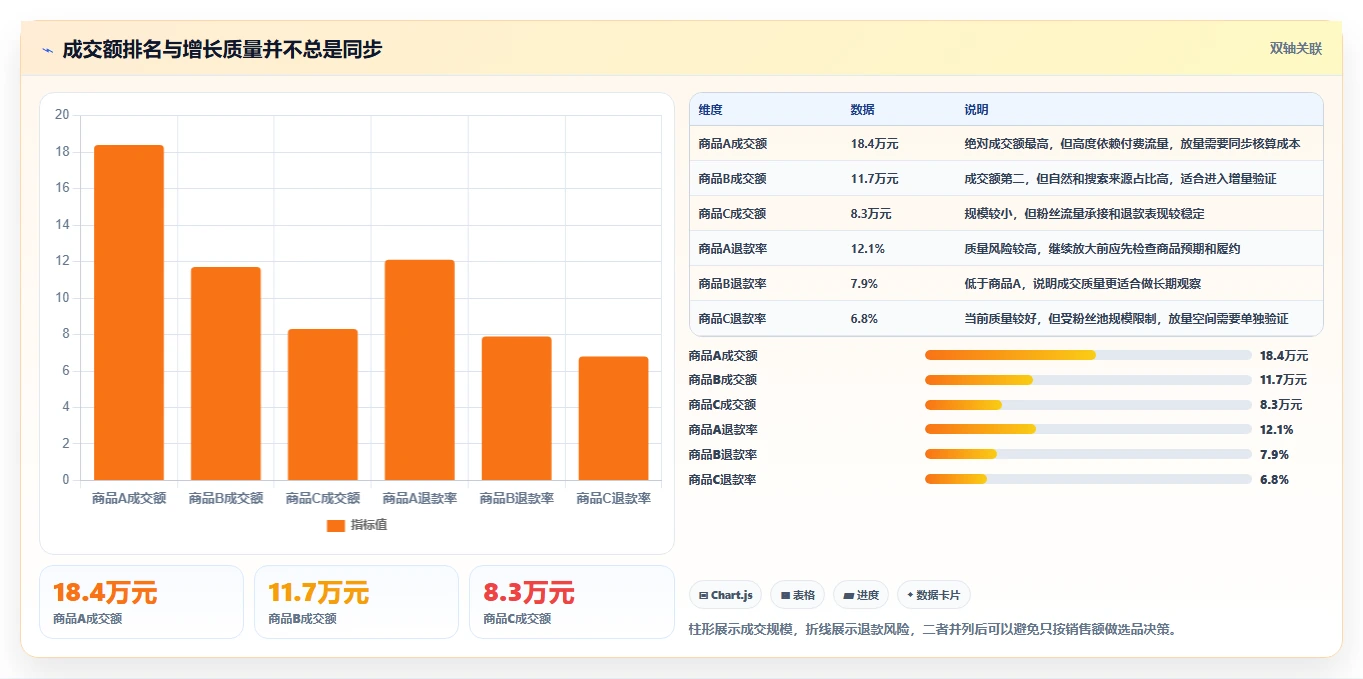The width and height of the screenshot is (1363, 679).
Task: Click table cell 商品B退款率
Action: [x=732, y=283]
